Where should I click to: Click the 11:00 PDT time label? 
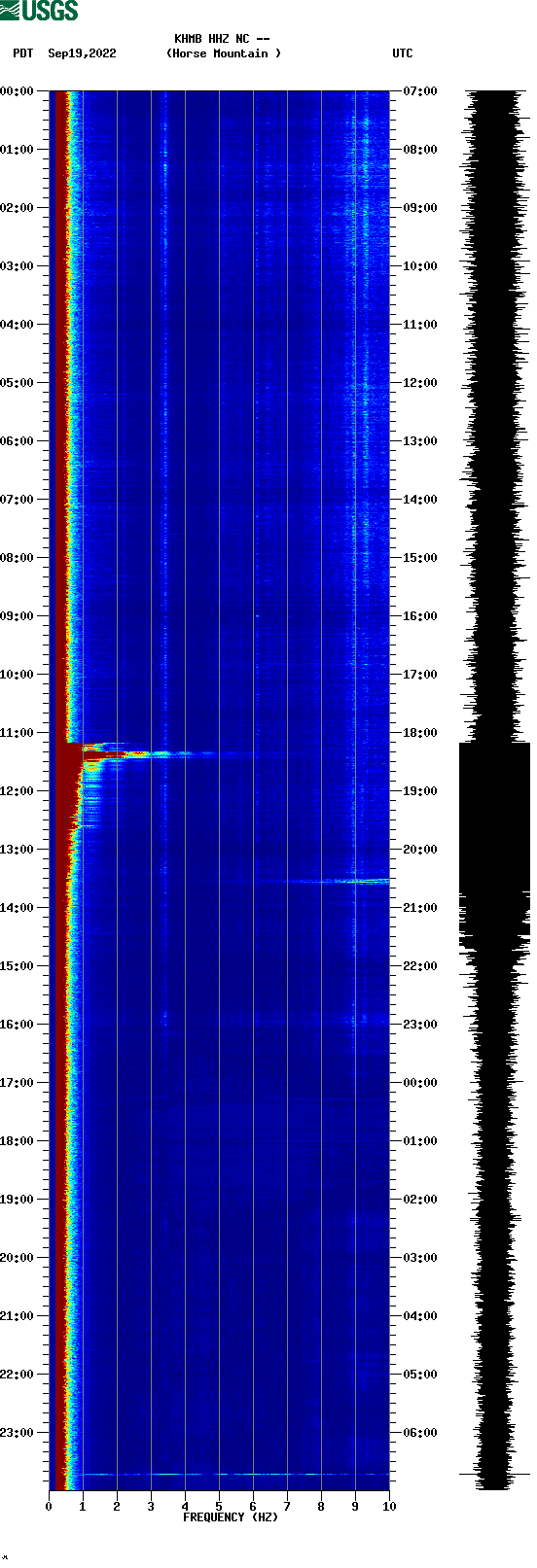tap(17, 733)
